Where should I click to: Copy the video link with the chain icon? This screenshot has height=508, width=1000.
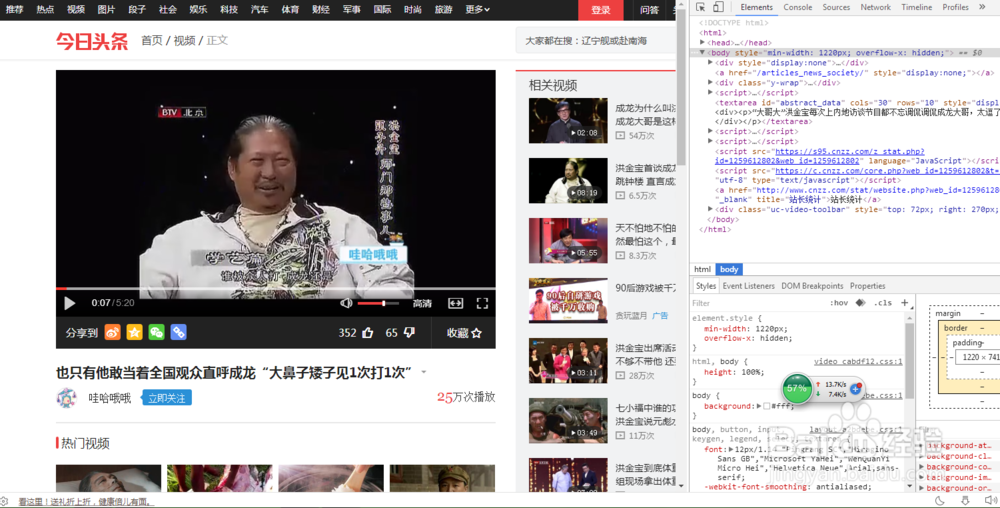179,332
